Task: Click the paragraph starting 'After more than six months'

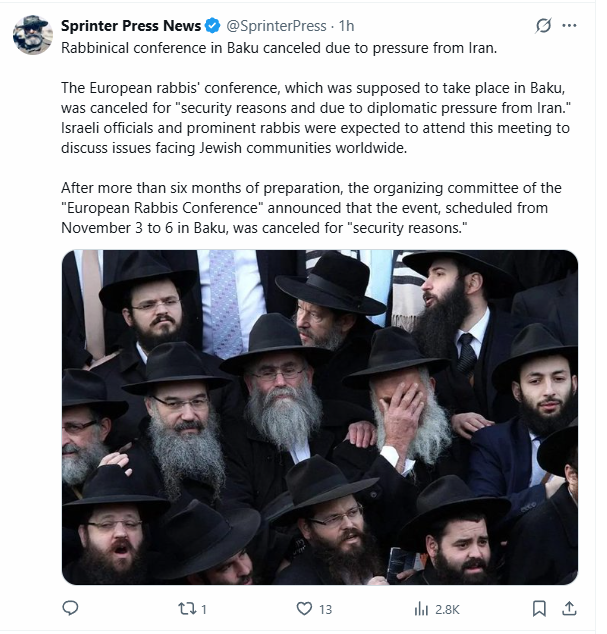Action: [x=311, y=208]
